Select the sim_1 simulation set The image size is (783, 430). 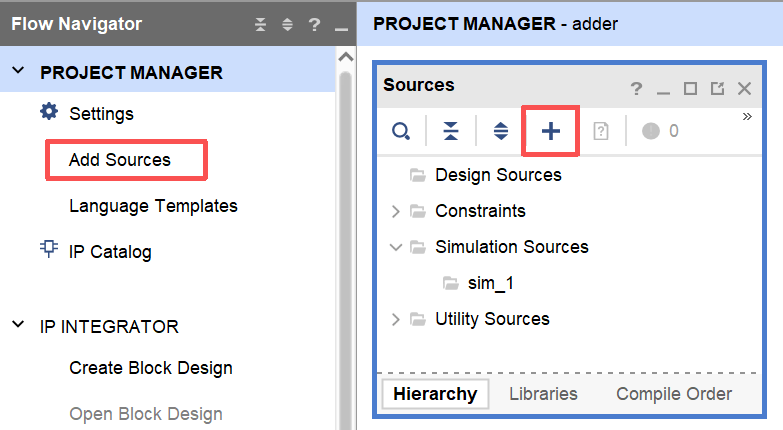click(x=490, y=283)
